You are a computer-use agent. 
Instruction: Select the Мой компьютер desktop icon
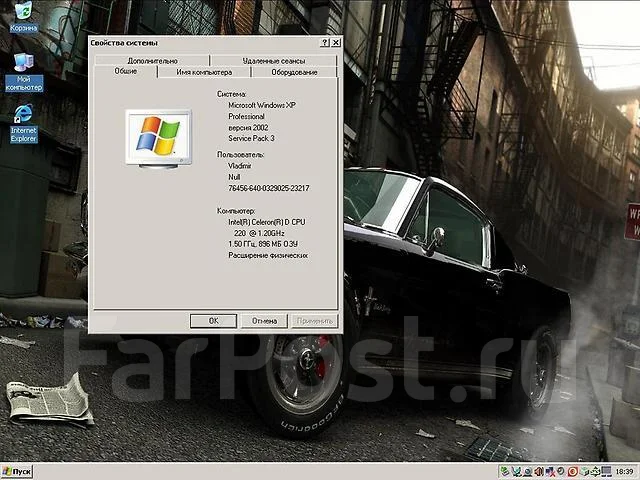24,72
